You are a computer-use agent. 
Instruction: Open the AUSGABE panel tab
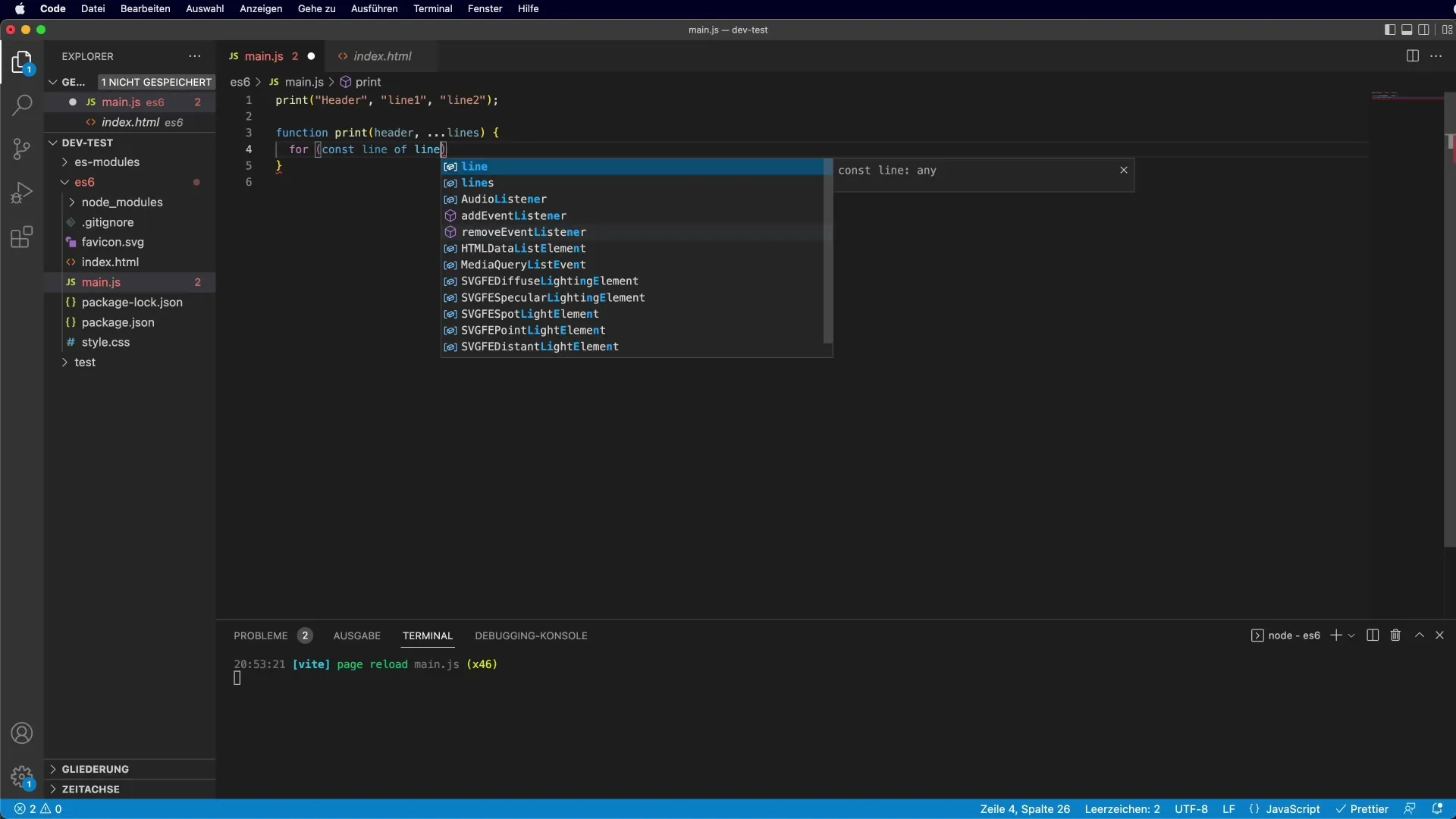pos(356,635)
